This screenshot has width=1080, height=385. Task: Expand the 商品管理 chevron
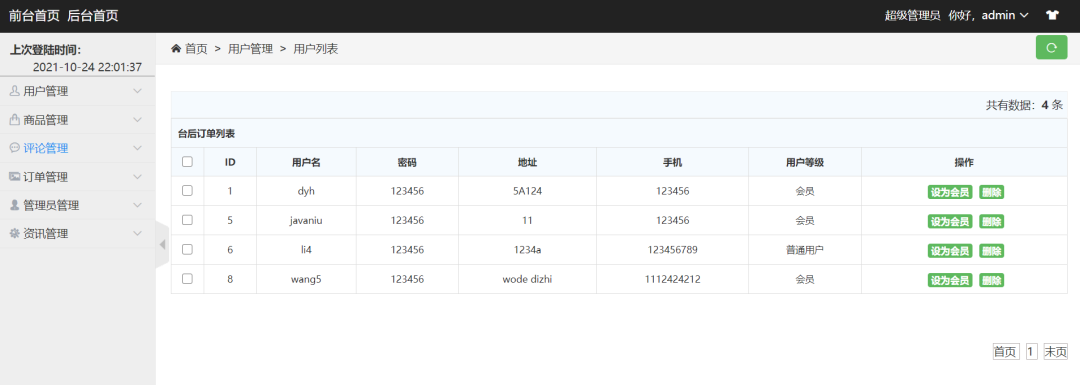[x=137, y=120]
